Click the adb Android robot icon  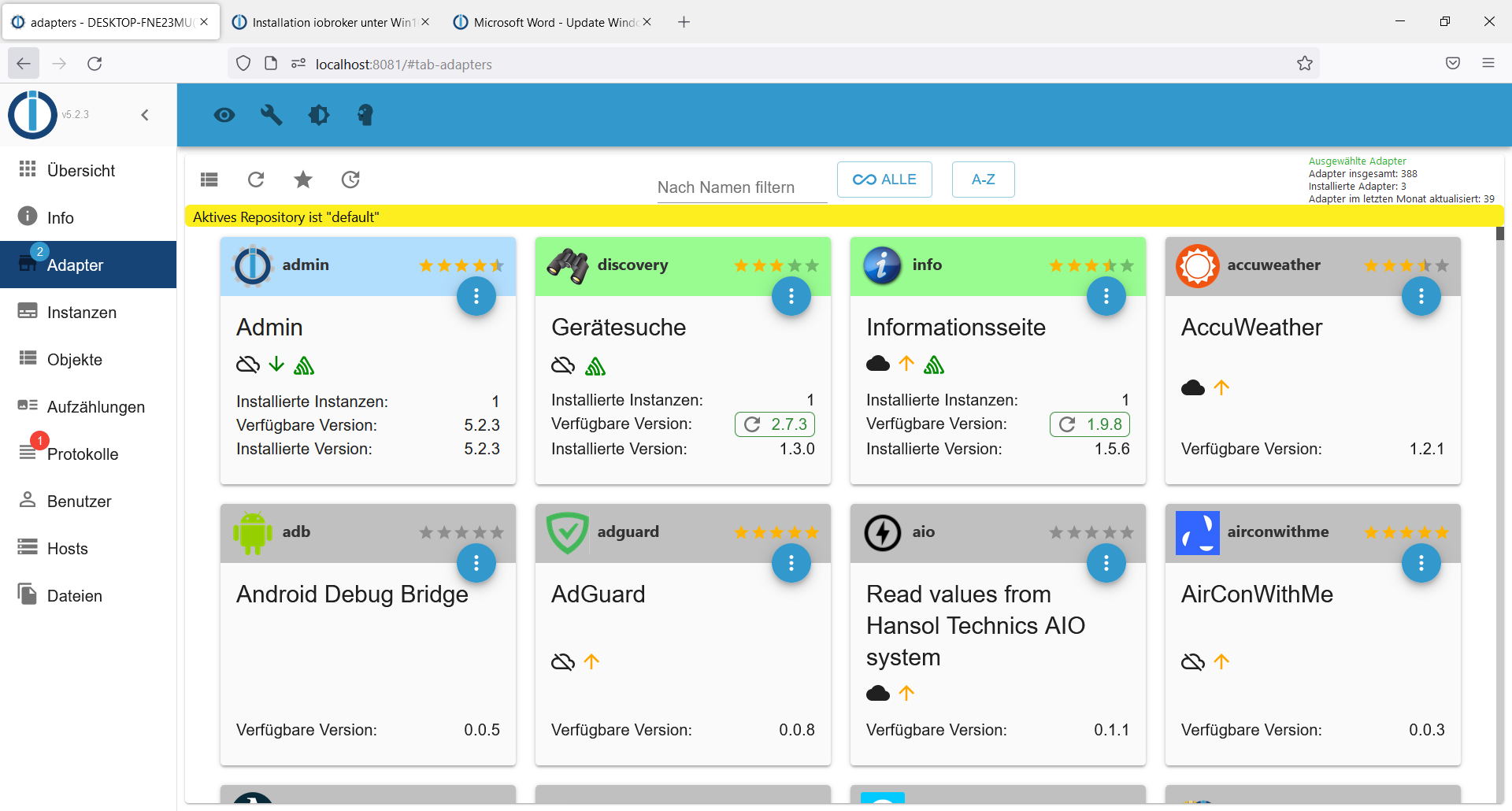point(253,533)
